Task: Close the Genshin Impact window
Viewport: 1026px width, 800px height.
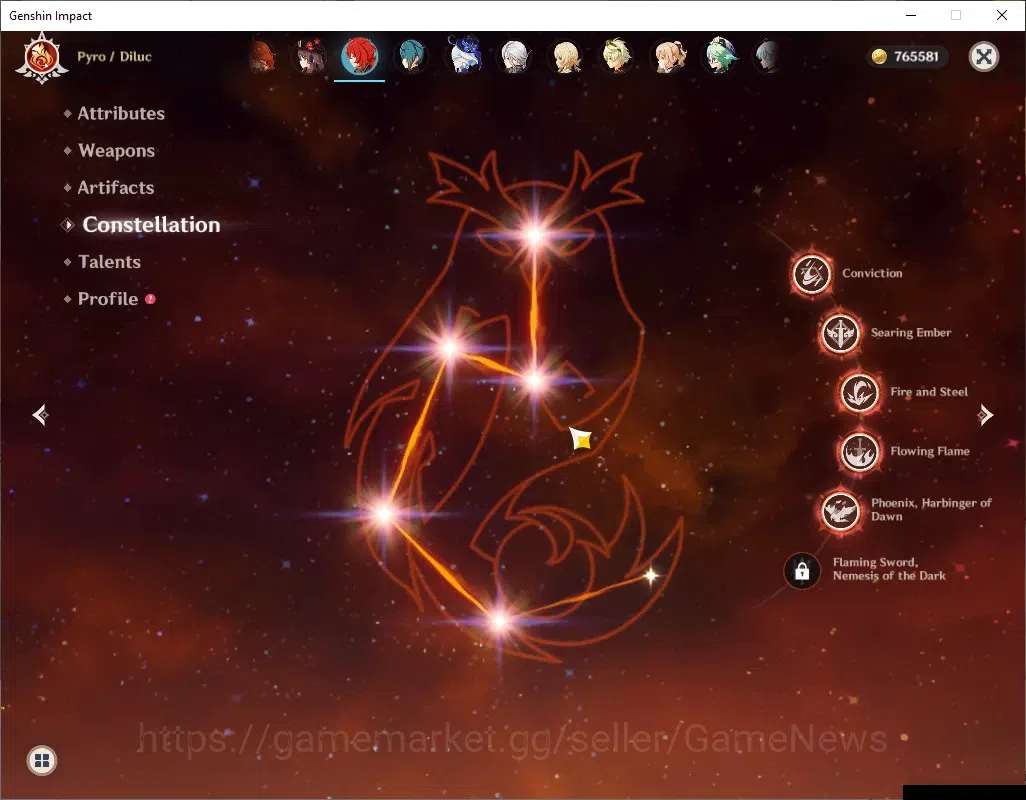Action: coord(1001,15)
